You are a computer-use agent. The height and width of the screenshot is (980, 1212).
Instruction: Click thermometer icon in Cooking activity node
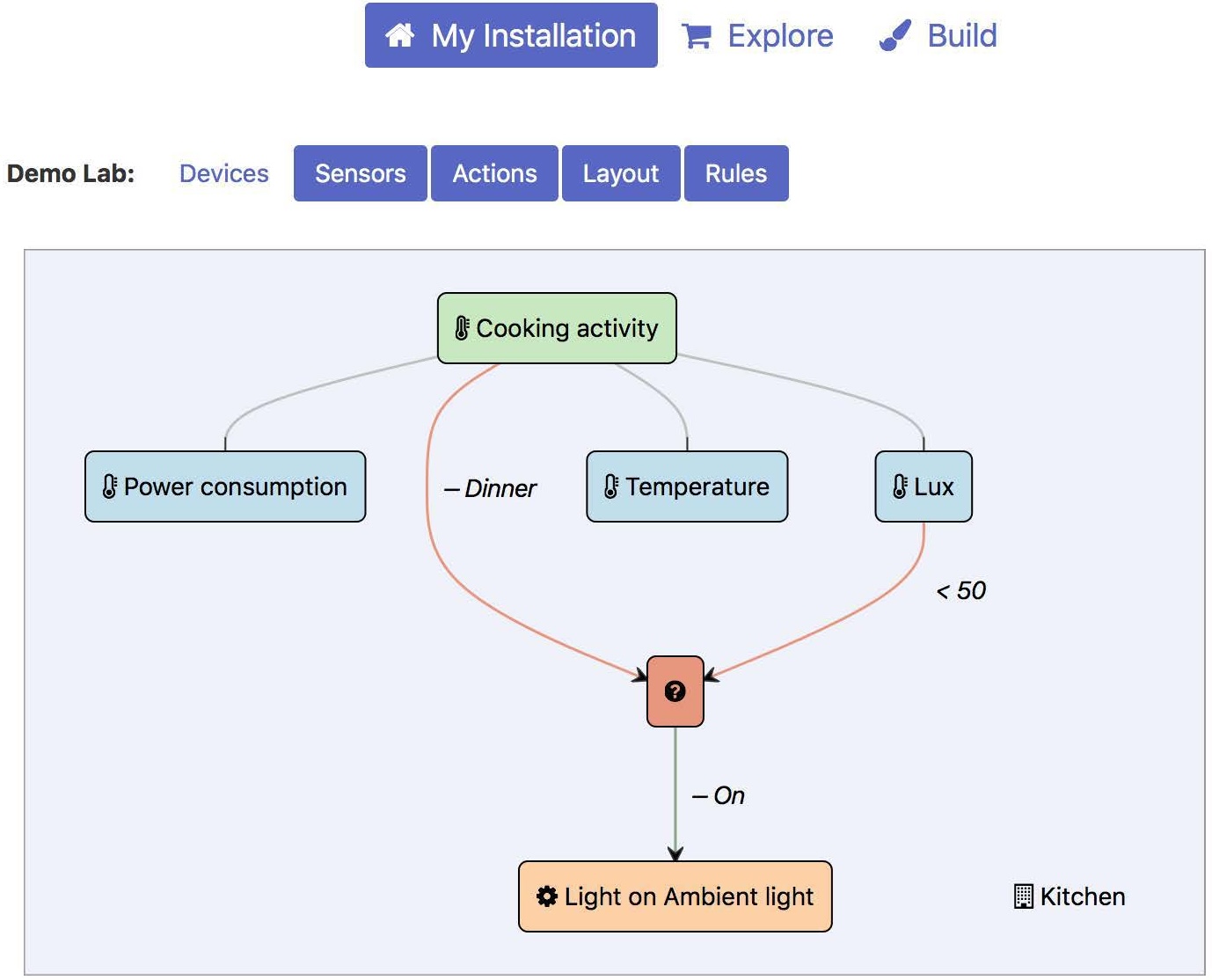462,328
